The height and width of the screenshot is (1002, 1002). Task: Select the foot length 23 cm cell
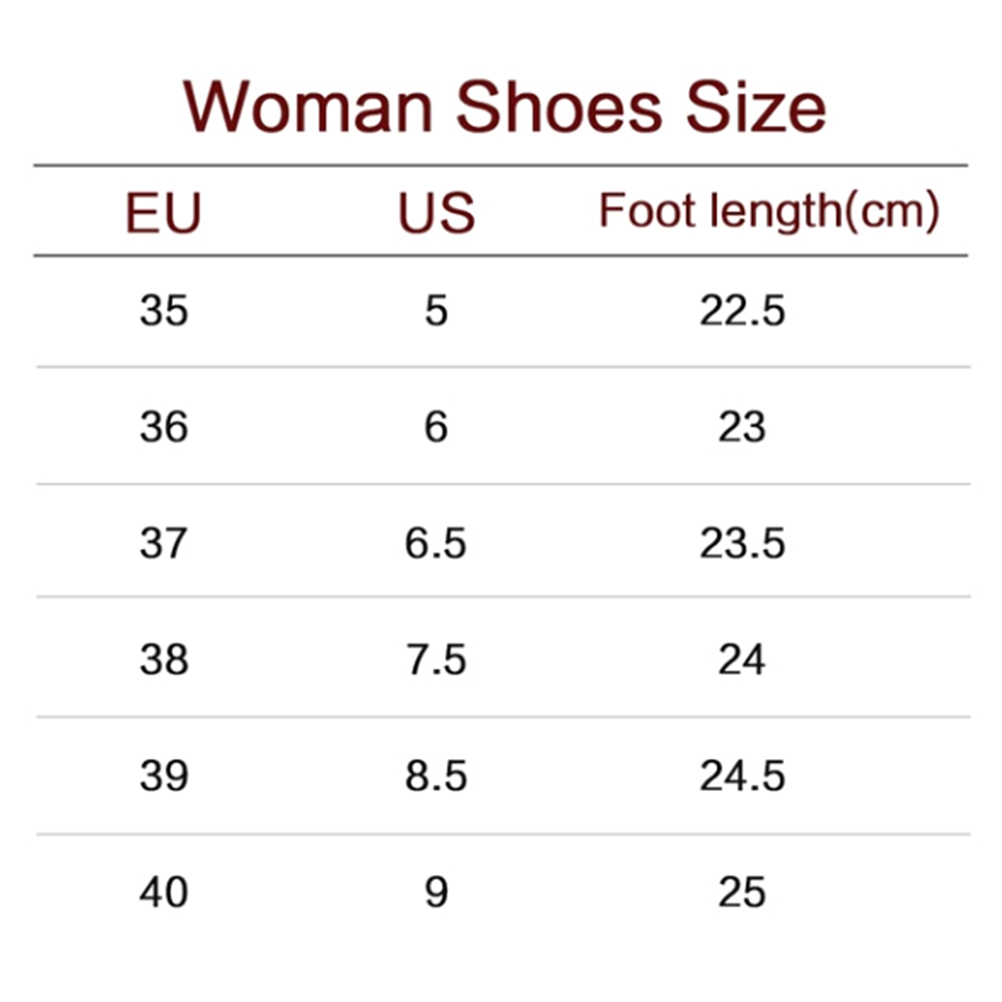coord(742,427)
